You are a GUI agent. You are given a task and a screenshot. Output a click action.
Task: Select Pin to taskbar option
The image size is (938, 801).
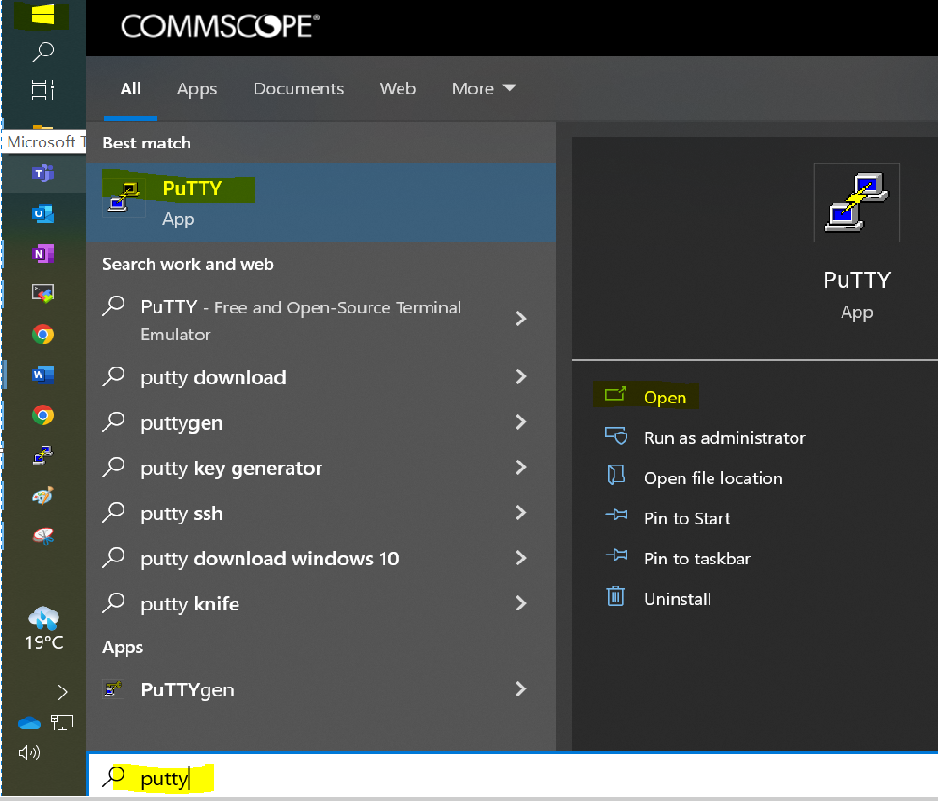697,558
